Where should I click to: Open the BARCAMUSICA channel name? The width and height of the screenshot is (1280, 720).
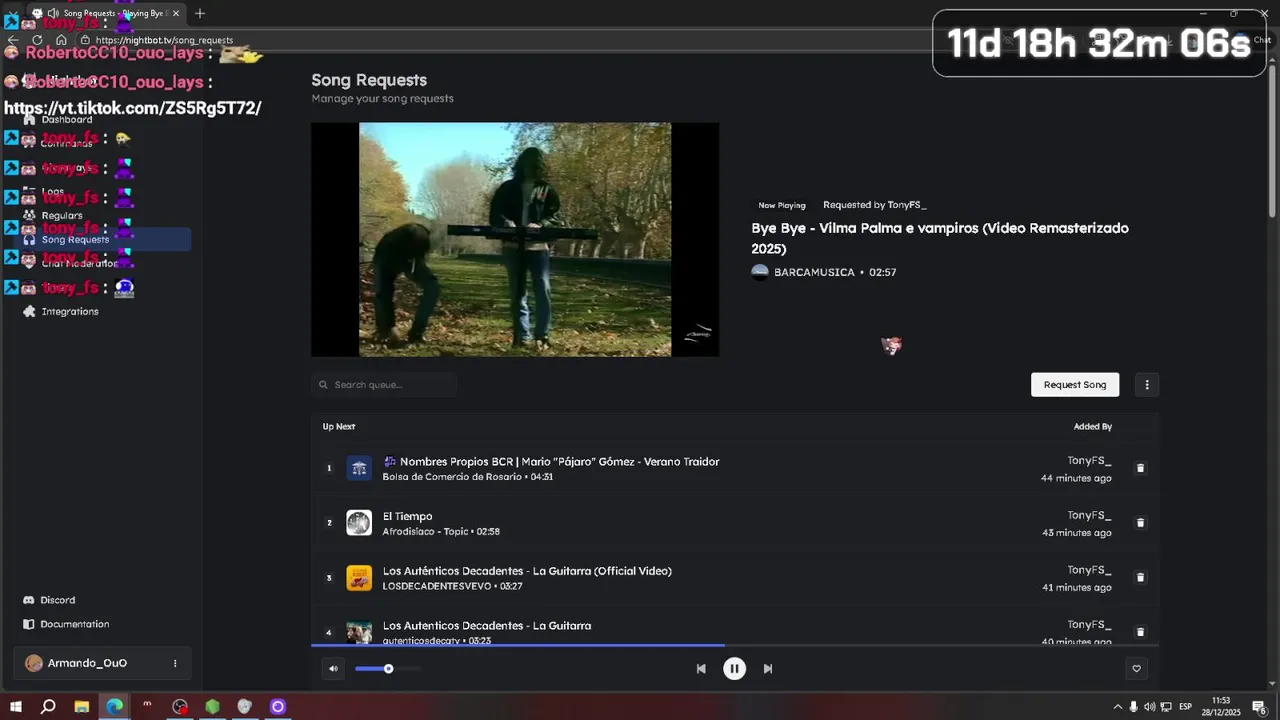[814, 272]
